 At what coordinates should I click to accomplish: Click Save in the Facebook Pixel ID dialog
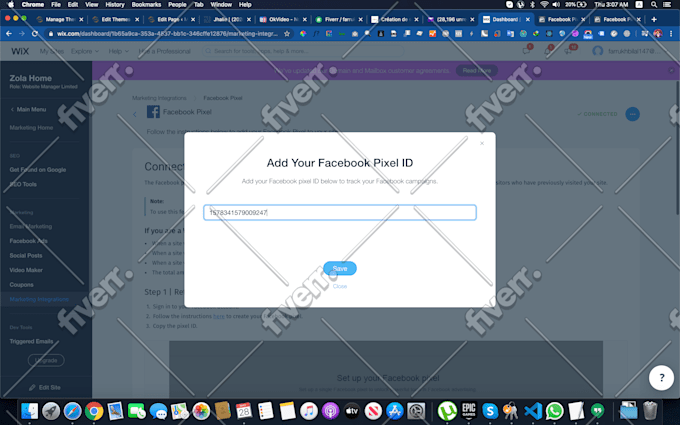click(x=340, y=268)
